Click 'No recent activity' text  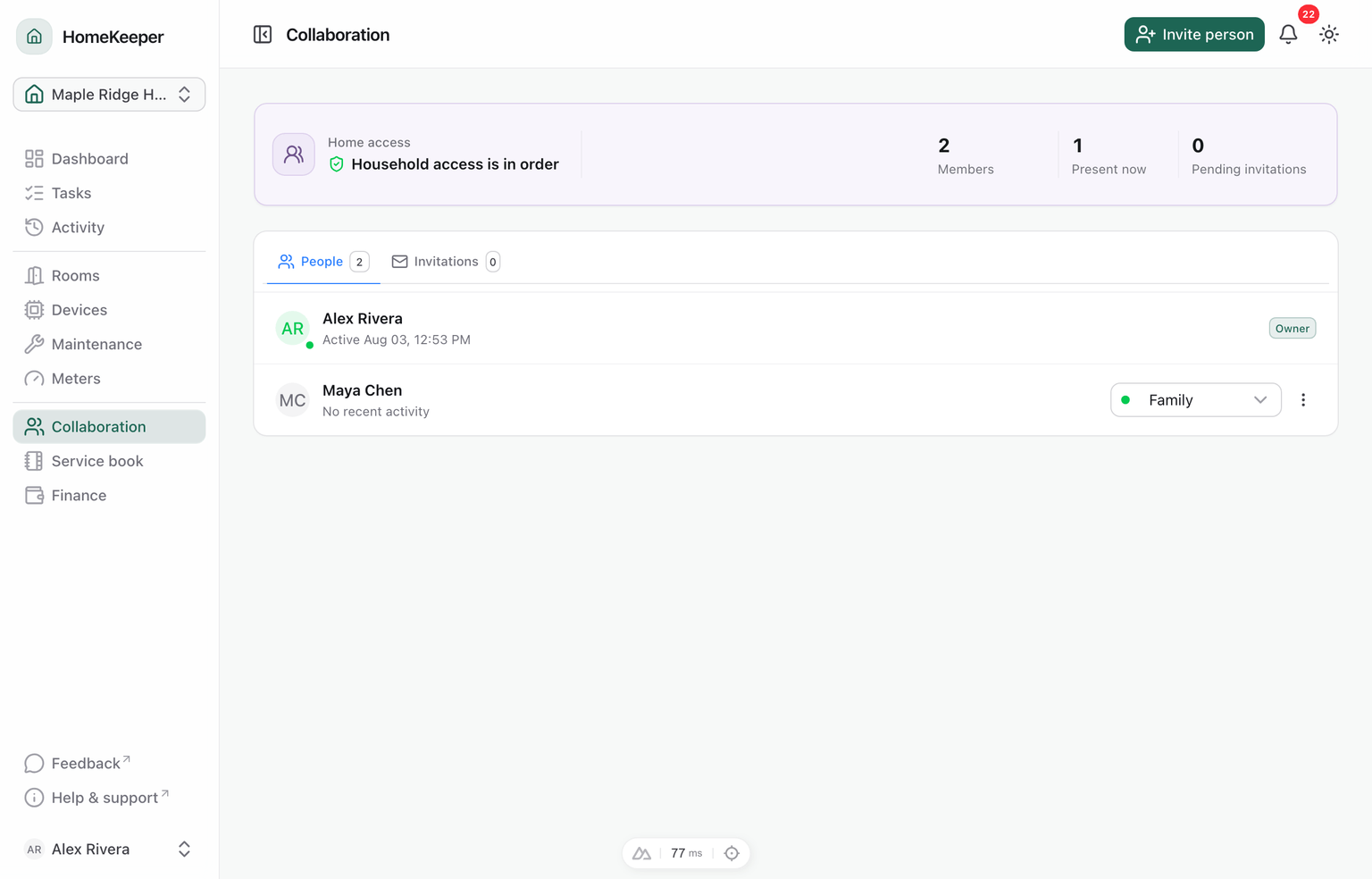pyautogui.click(x=376, y=412)
